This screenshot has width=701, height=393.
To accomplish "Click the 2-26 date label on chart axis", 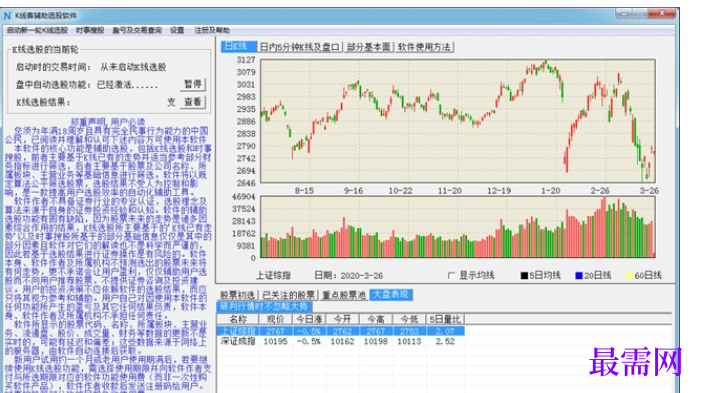I will pyautogui.click(x=600, y=191).
